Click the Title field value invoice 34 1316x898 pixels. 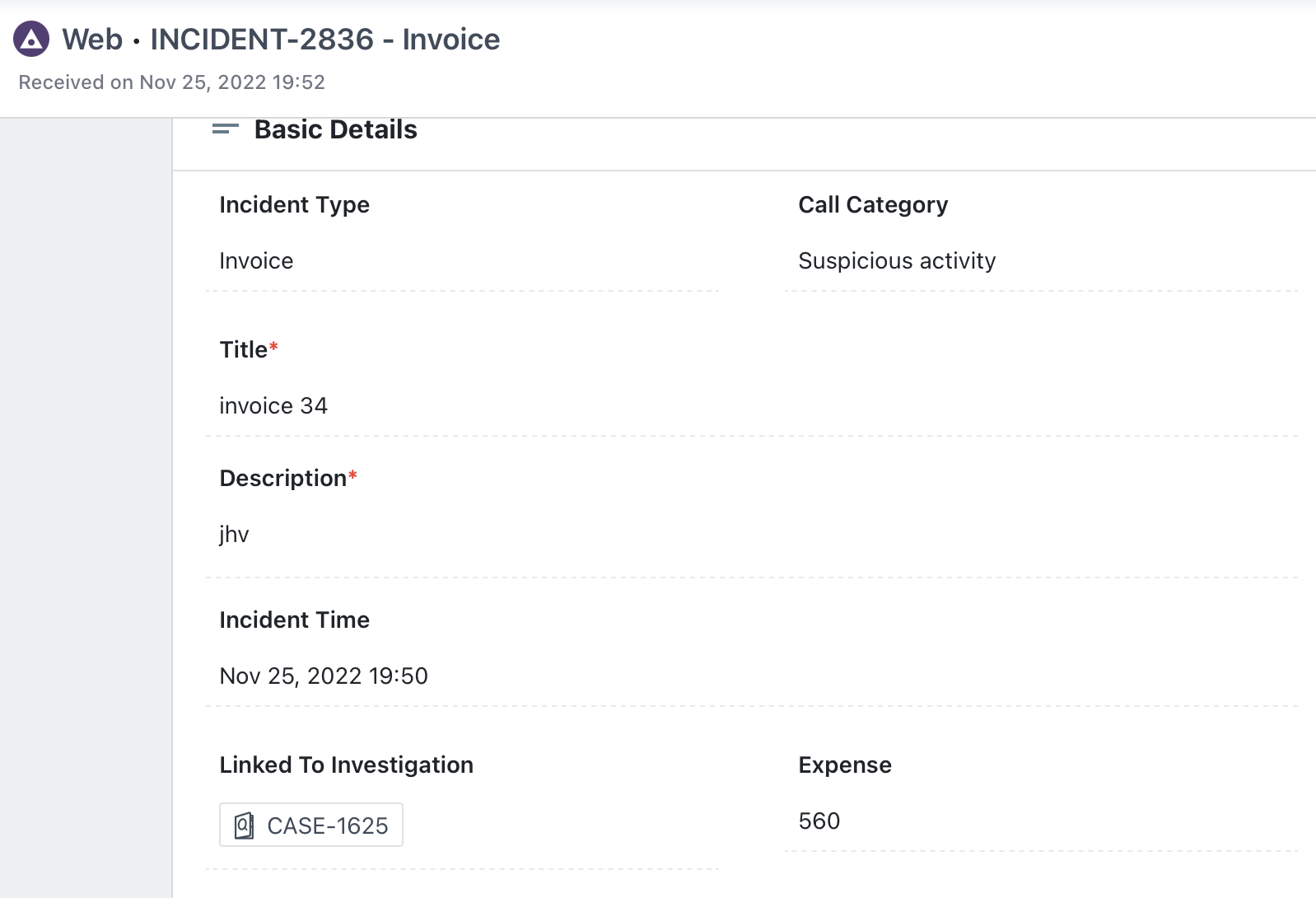click(x=273, y=406)
